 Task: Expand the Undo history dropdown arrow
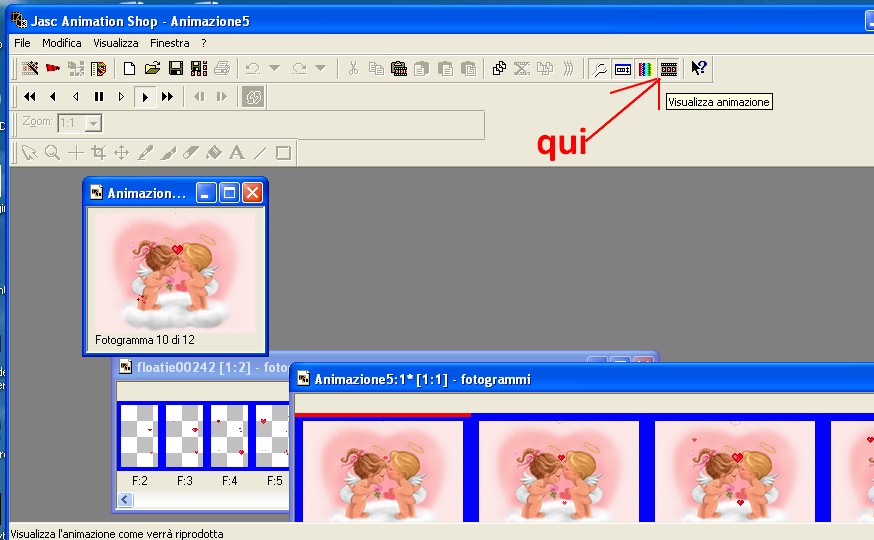tap(274, 68)
